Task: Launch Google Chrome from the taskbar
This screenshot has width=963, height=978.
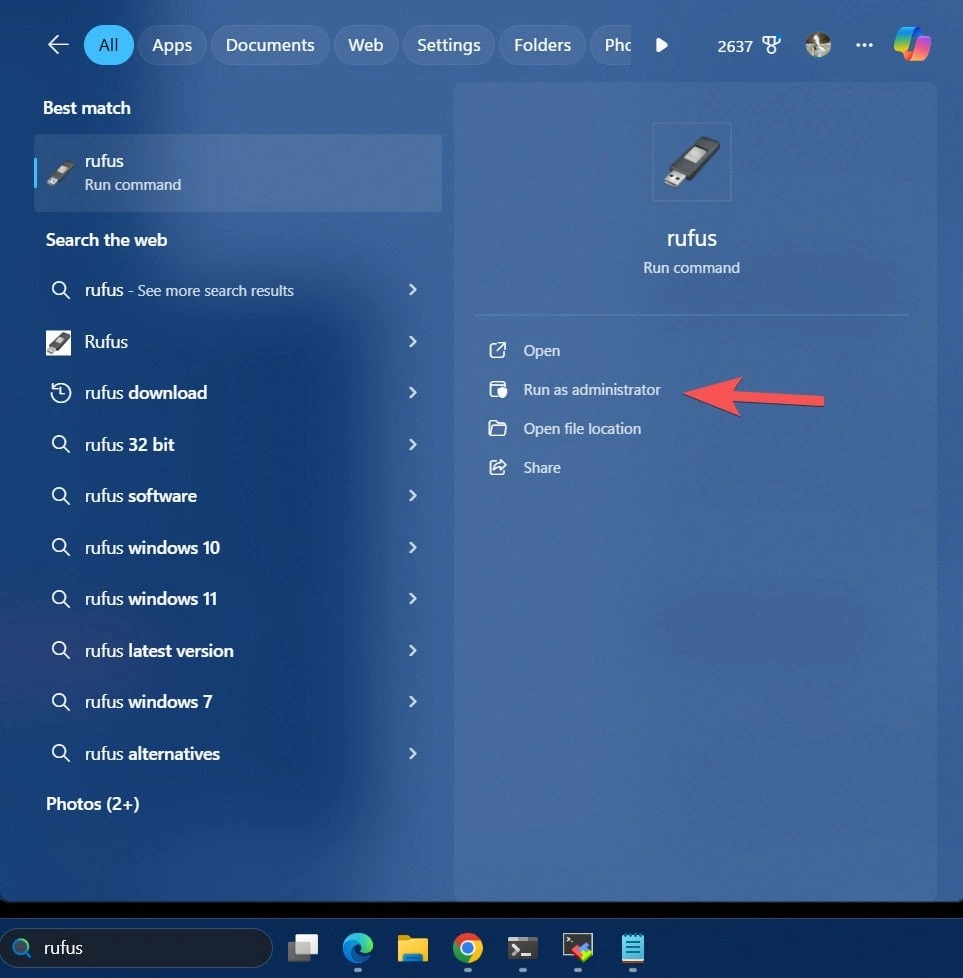Action: tap(468, 948)
